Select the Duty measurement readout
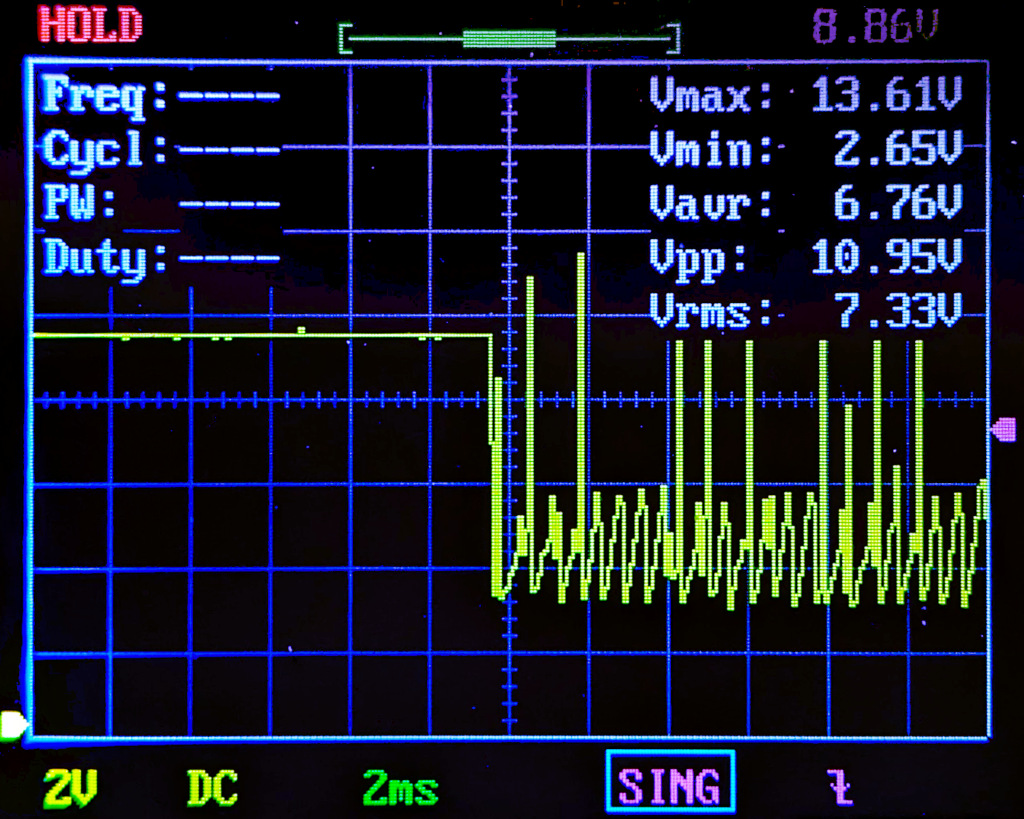The width and height of the screenshot is (1024, 819). tap(160, 259)
